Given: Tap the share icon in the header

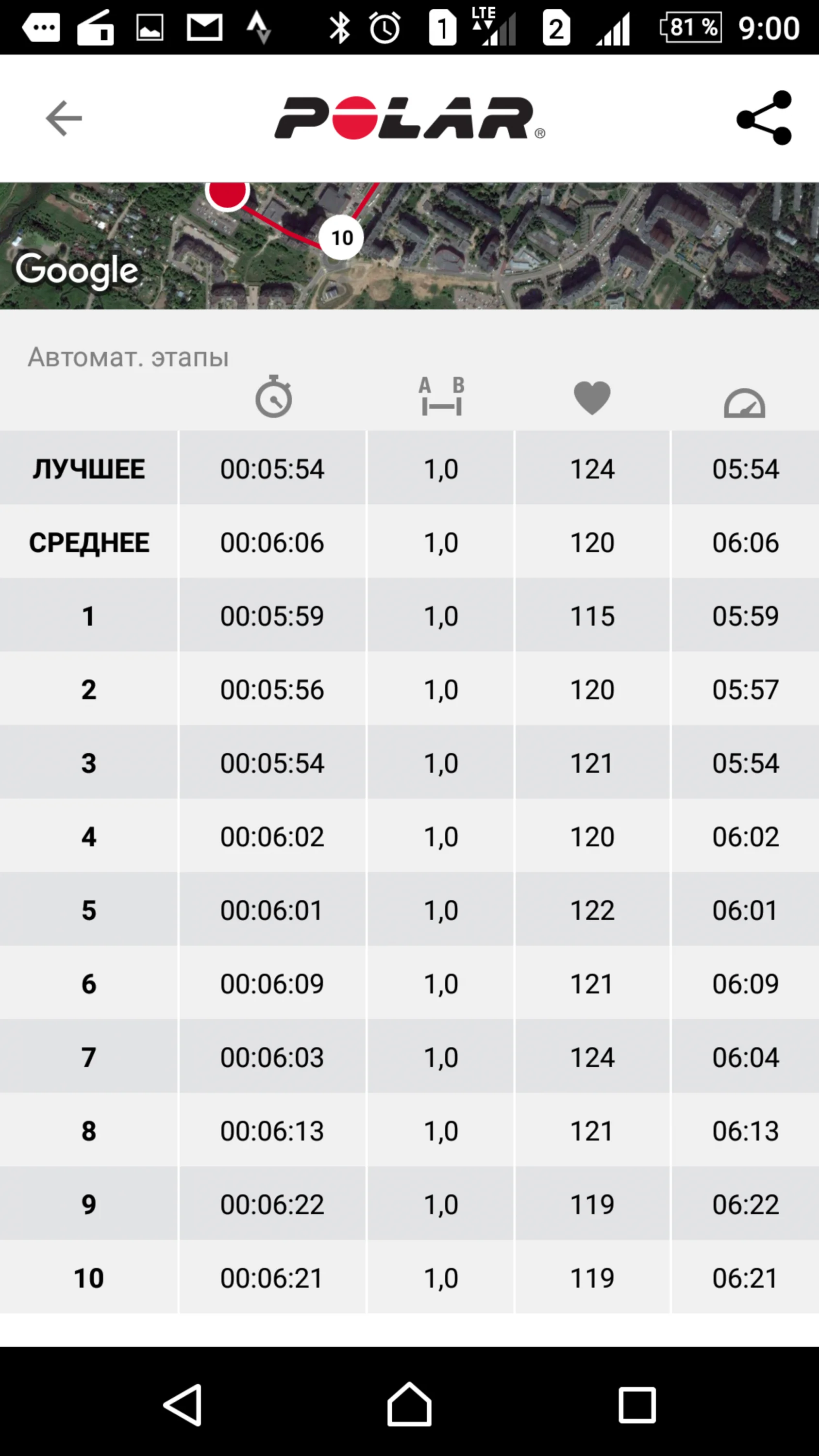Looking at the screenshot, I should [x=764, y=118].
